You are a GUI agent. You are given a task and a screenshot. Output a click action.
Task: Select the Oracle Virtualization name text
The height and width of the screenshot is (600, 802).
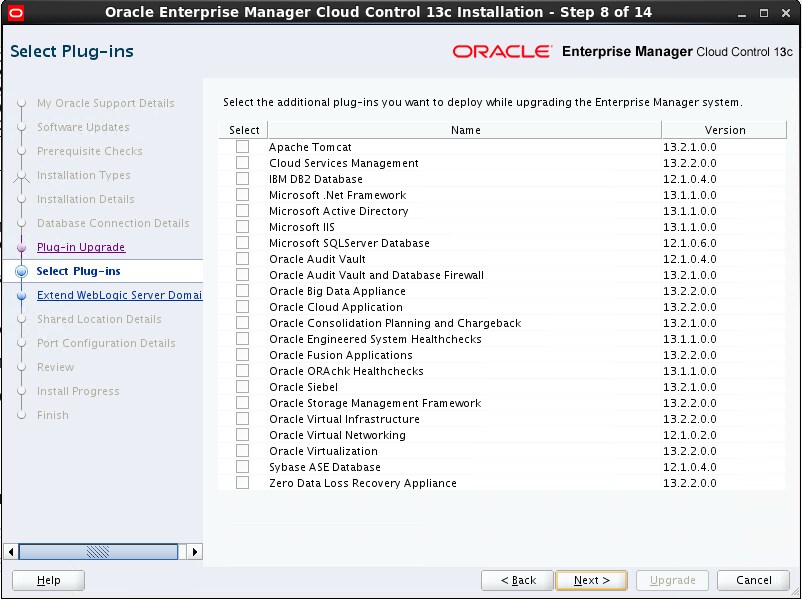point(323,451)
